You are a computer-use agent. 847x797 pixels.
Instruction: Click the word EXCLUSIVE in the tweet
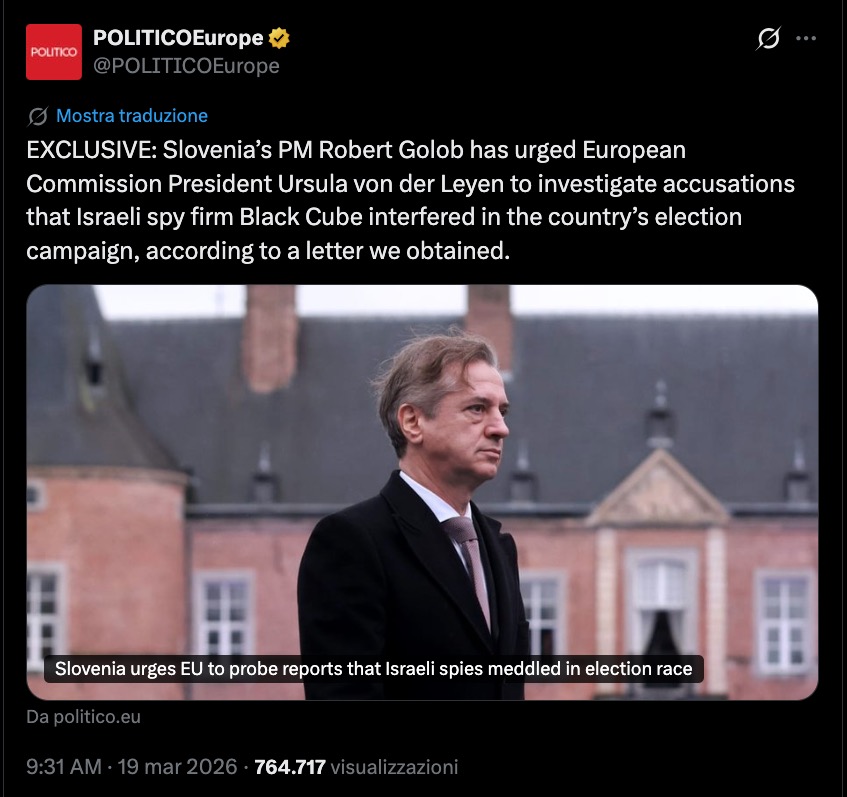pos(89,150)
